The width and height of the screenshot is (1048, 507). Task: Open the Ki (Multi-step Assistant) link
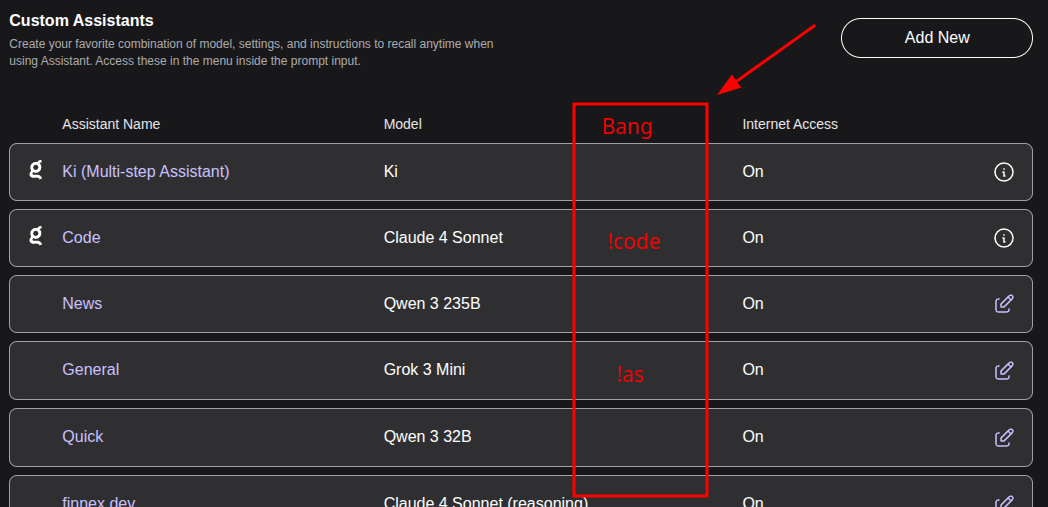pyautogui.click(x=145, y=172)
